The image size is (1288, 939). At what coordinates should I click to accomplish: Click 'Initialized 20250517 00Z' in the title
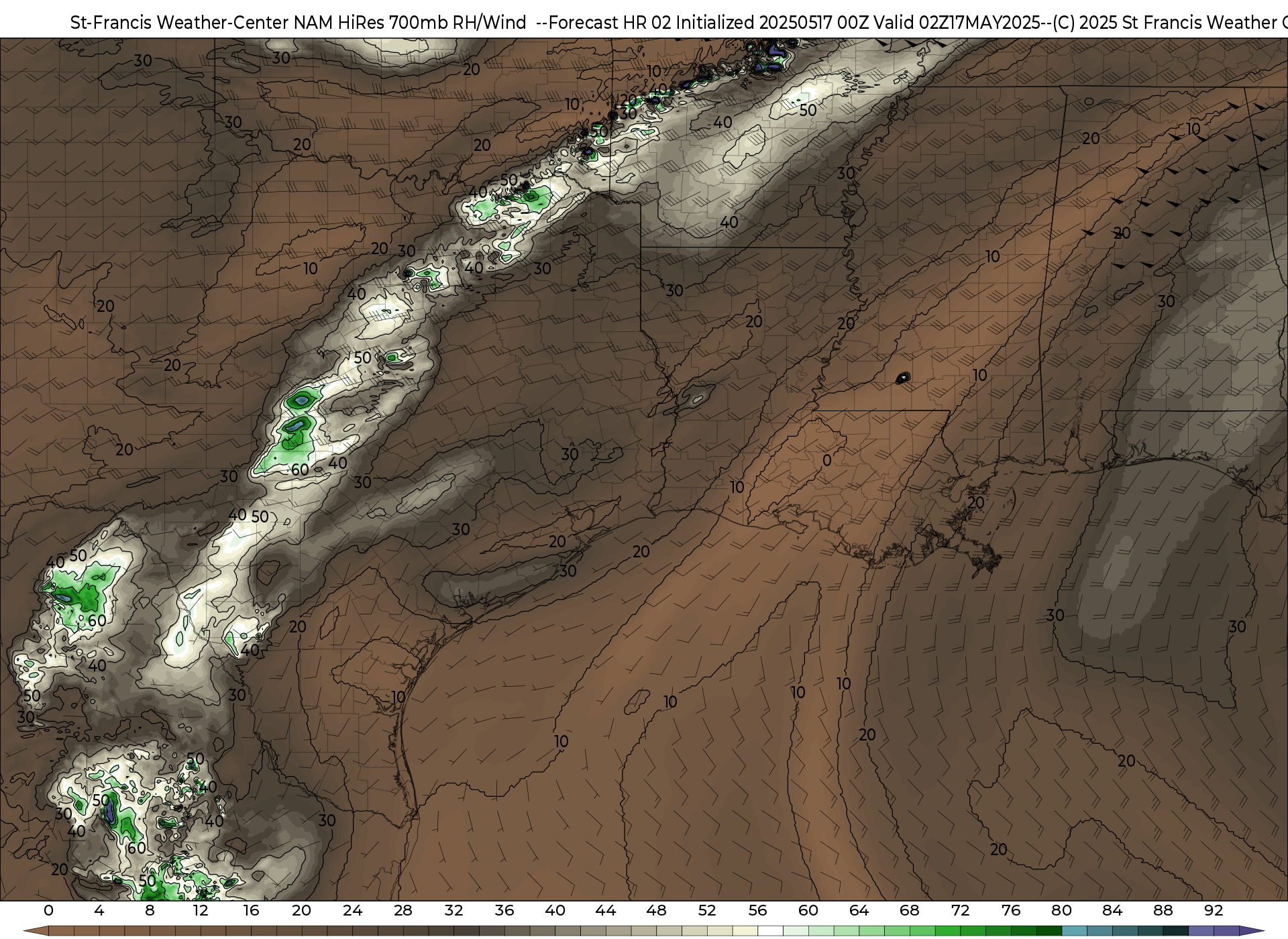771,23
